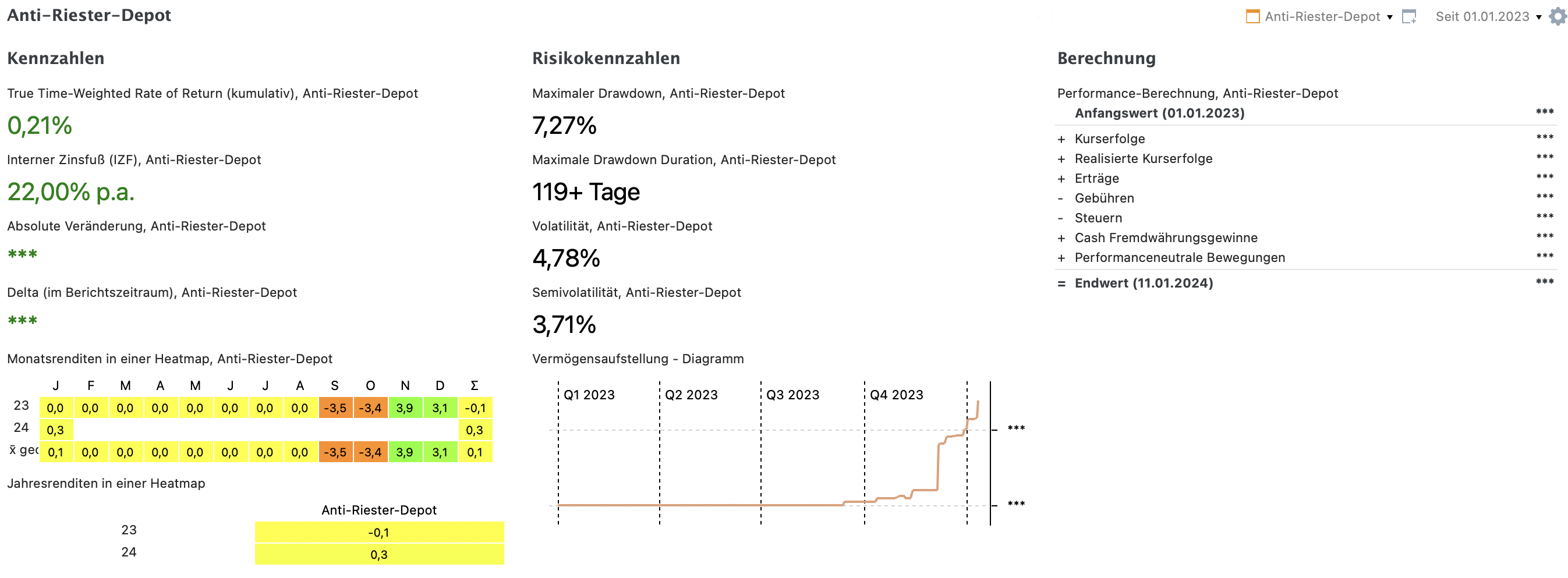The height and width of the screenshot is (578, 1568).
Task: Expand the Kursgewinne row plus sign
Action: pos(1061,139)
